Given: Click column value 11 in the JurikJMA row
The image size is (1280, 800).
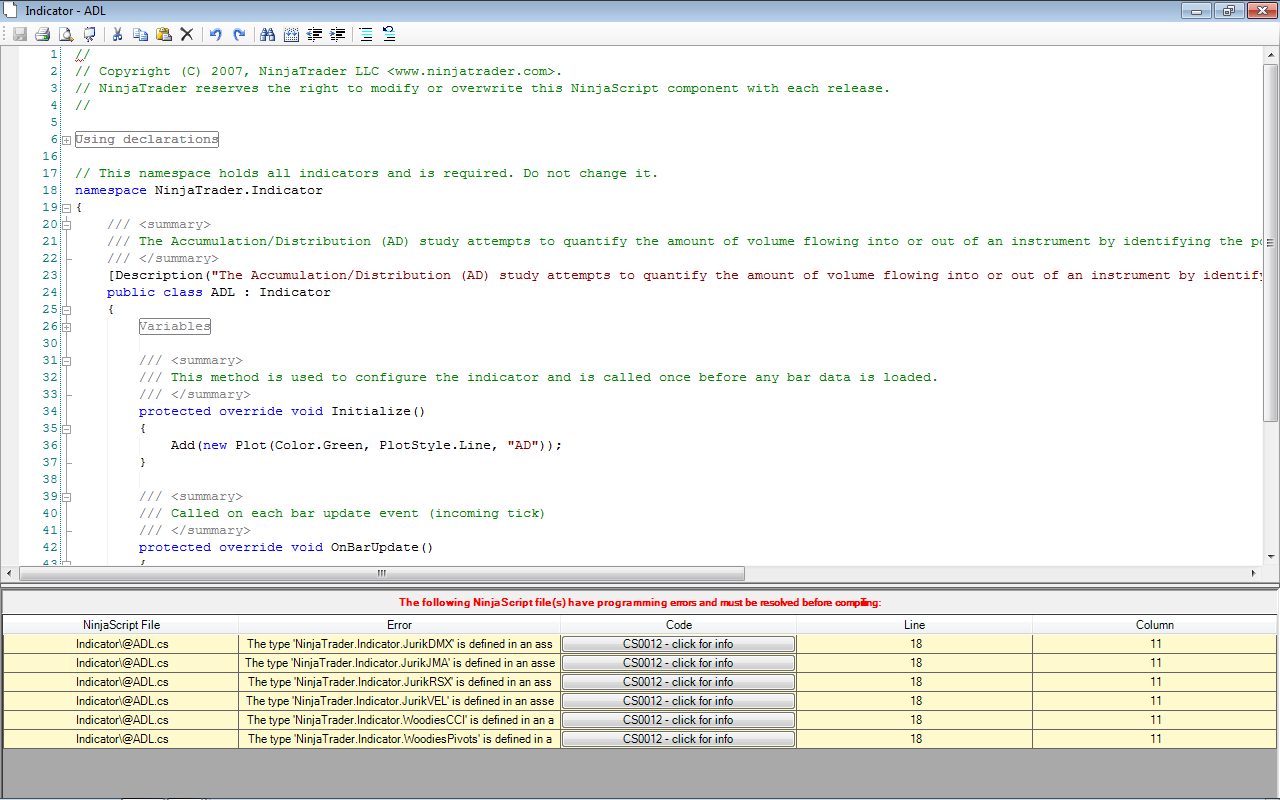Looking at the screenshot, I should click(x=1155, y=663).
